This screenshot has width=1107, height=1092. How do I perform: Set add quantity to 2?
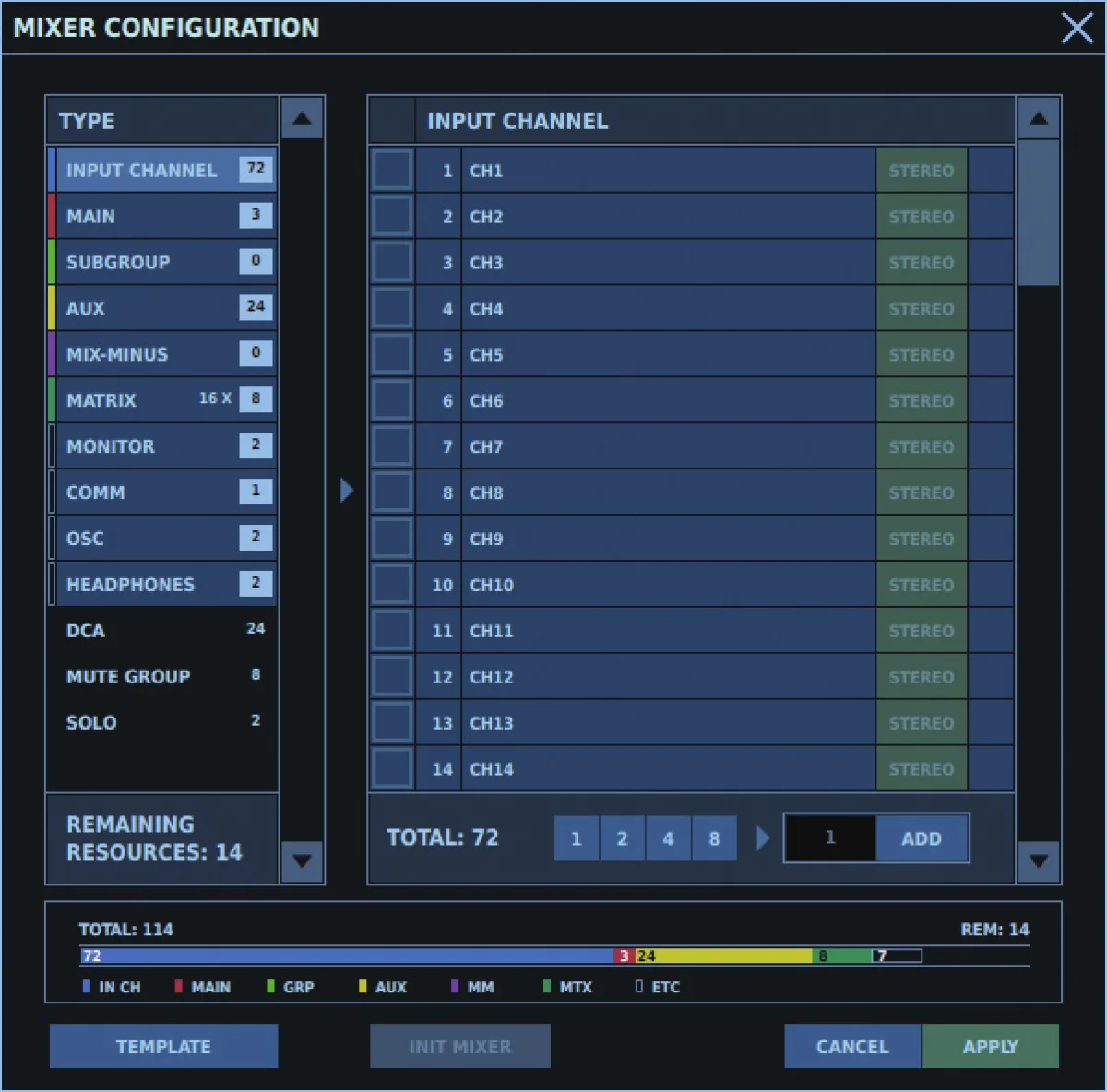[x=623, y=838]
